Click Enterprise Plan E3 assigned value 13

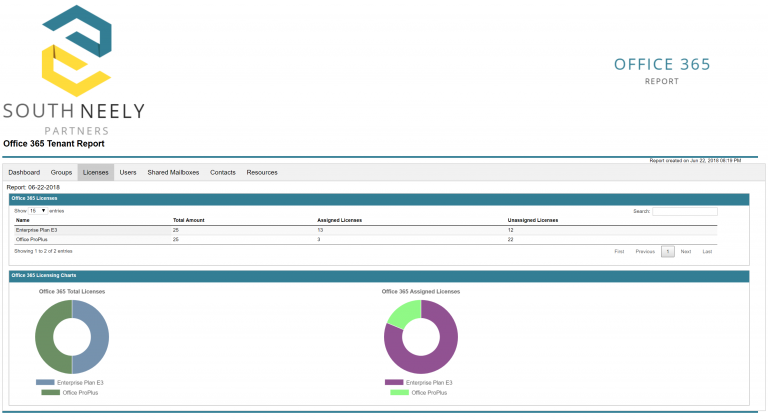click(x=320, y=230)
